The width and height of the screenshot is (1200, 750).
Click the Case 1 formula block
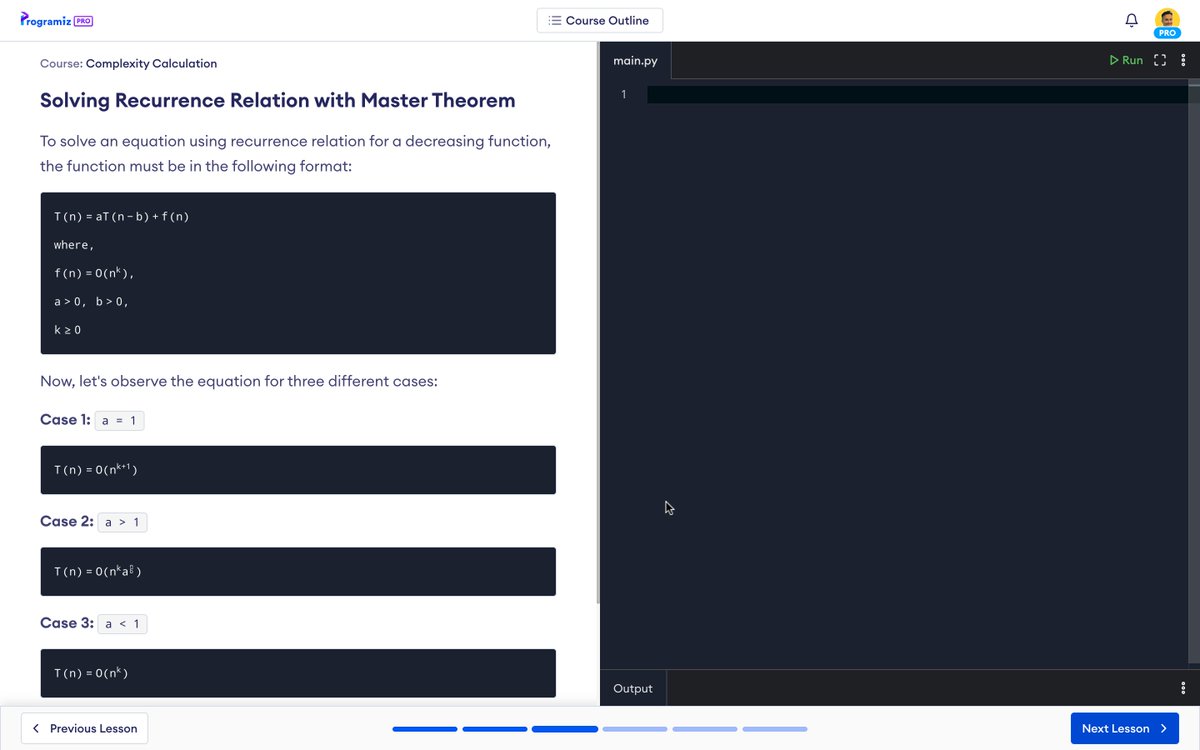(x=298, y=470)
